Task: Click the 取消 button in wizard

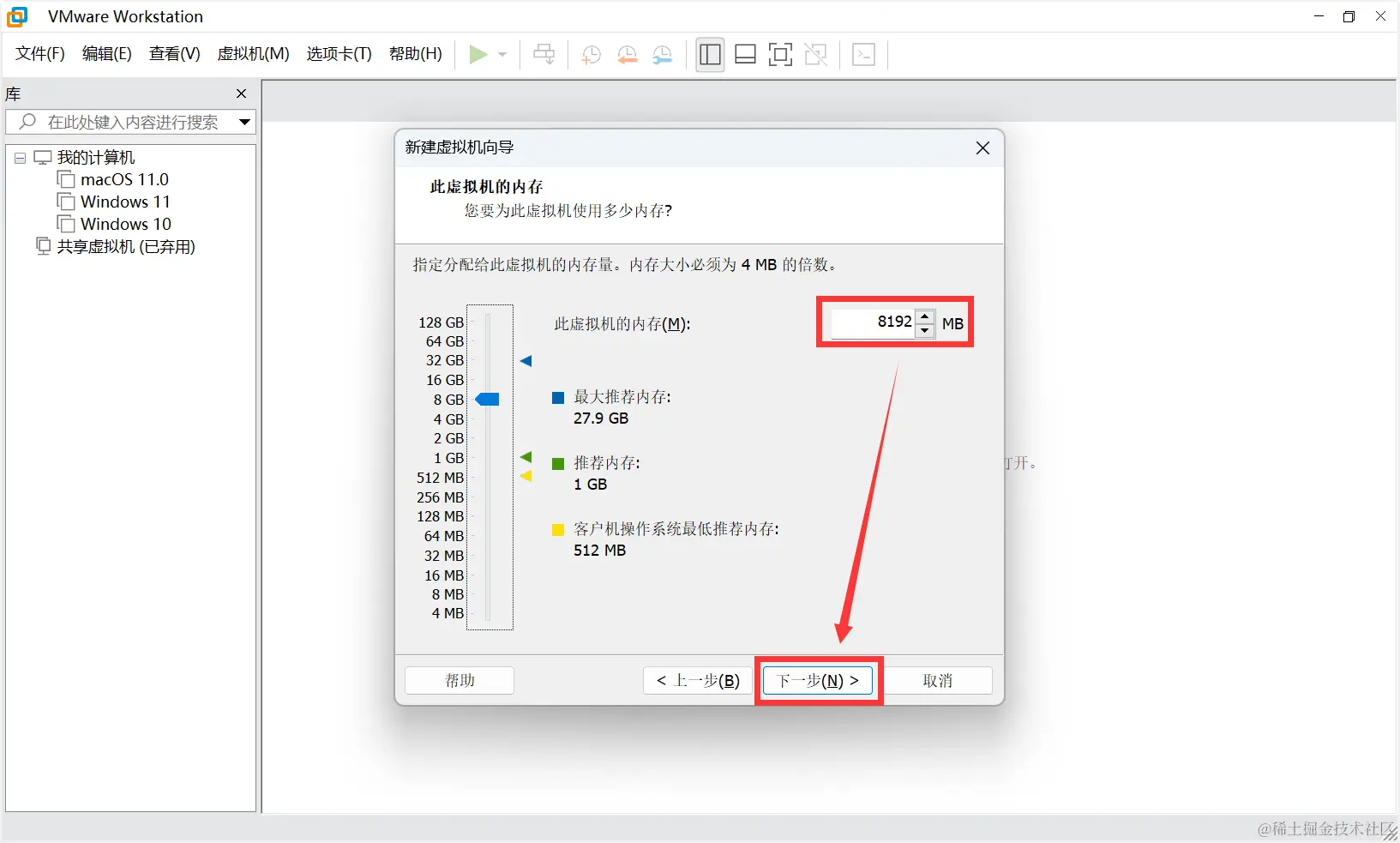Action: 938,681
